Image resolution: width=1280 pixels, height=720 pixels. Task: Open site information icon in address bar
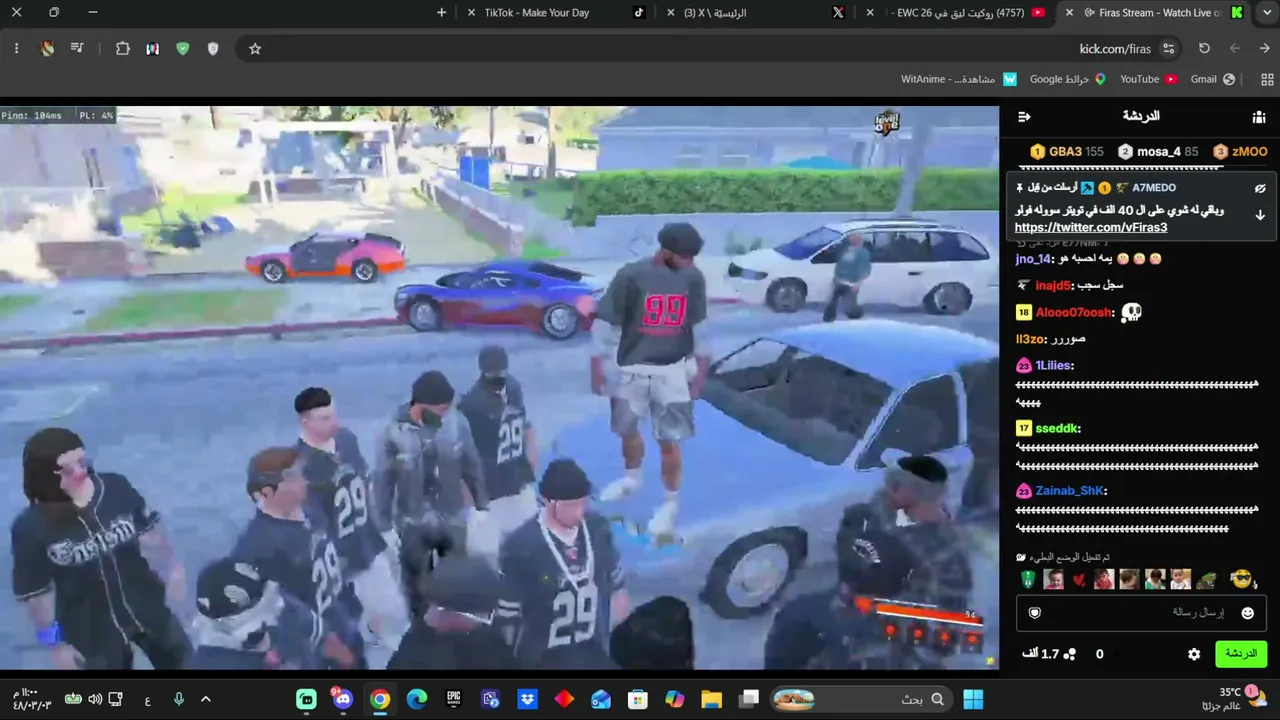click(x=1168, y=48)
